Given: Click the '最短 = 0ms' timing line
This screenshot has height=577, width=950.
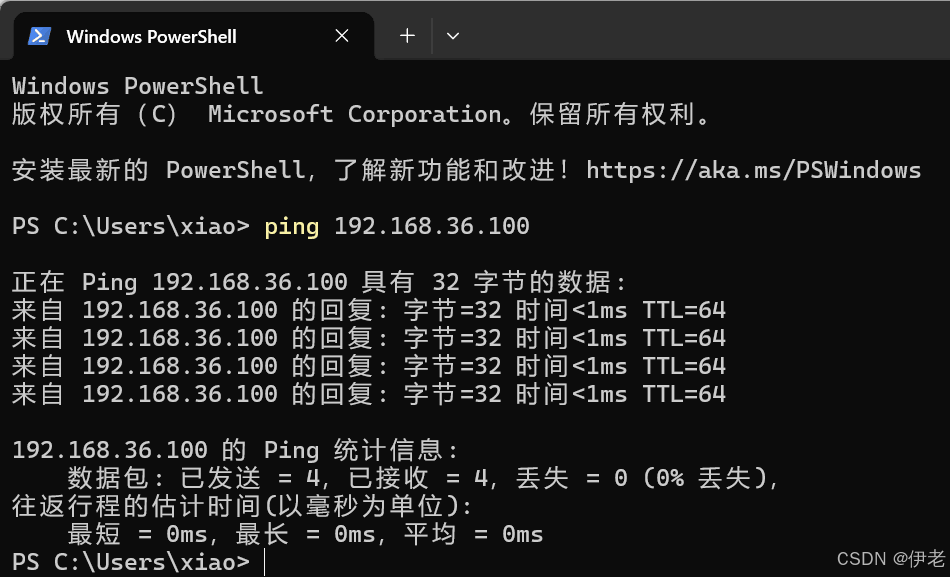Looking at the screenshot, I should (x=305, y=534).
